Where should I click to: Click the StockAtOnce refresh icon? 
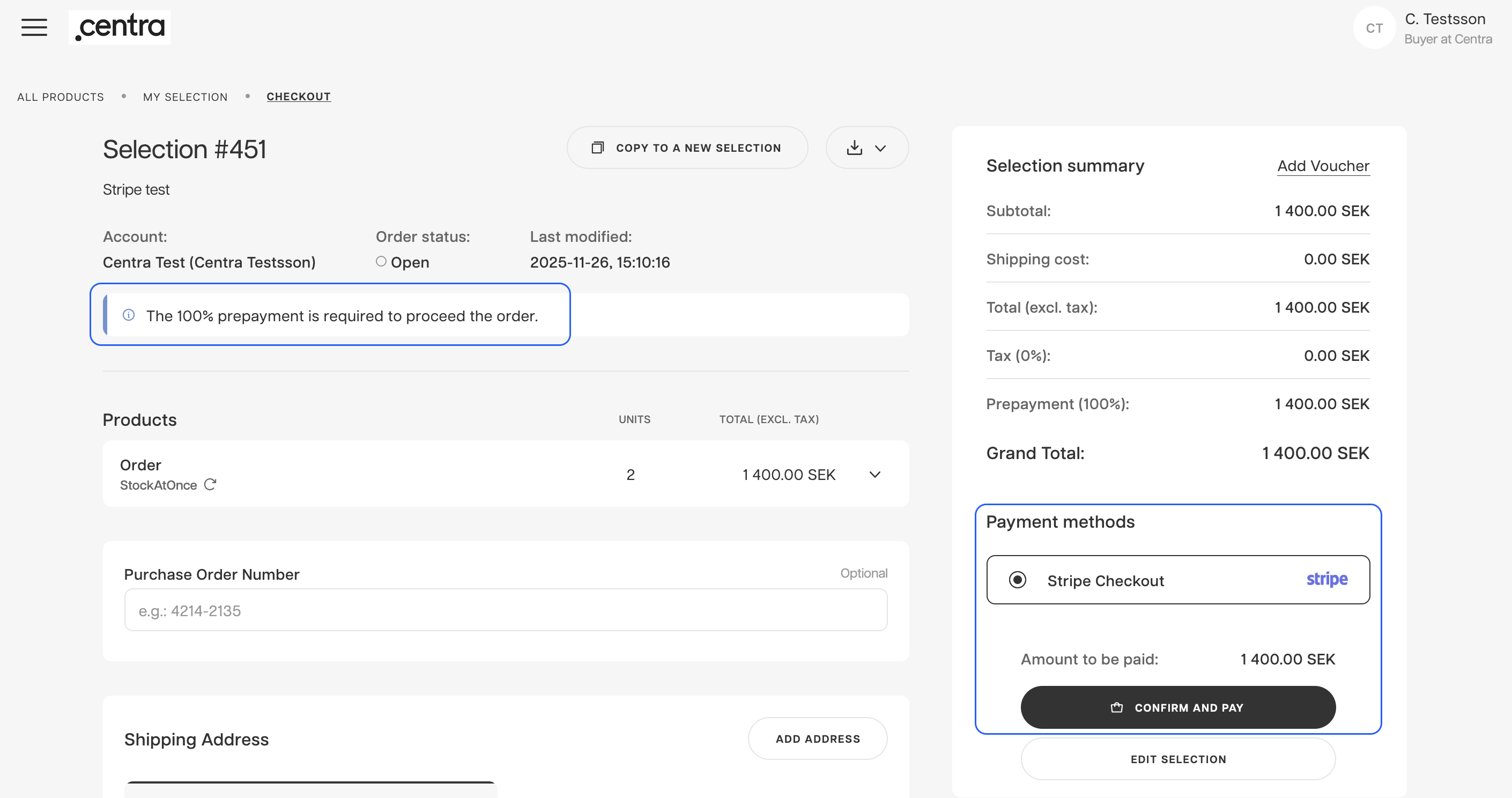pos(210,484)
